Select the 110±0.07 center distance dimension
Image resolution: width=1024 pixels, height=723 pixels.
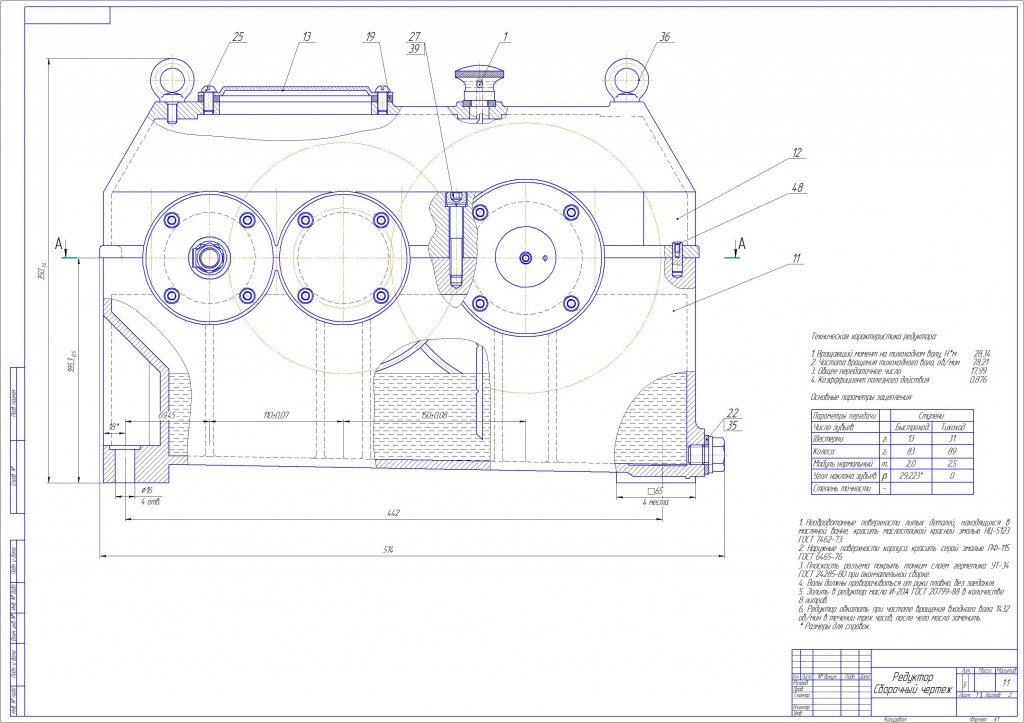(x=276, y=415)
